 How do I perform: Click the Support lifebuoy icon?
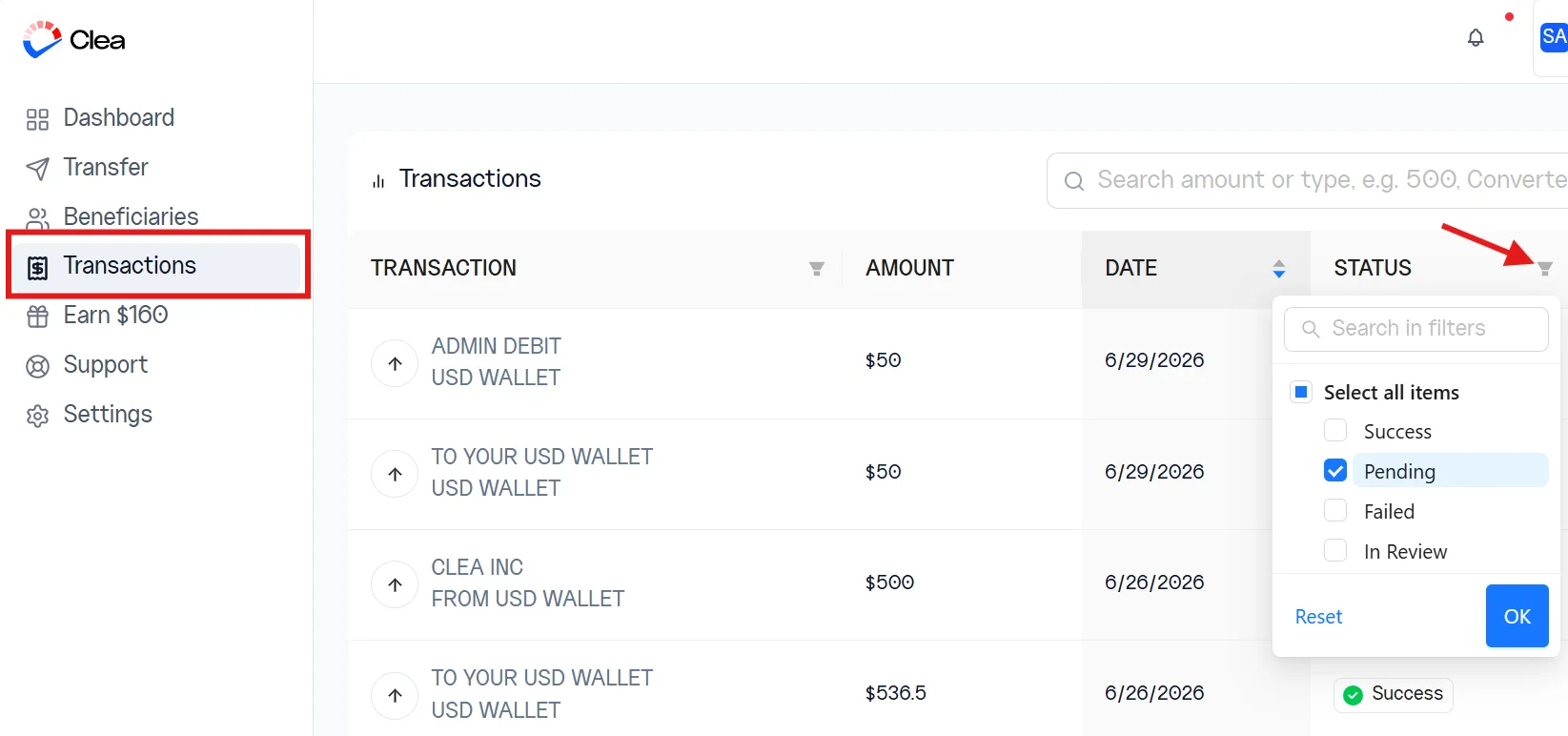pos(37,366)
